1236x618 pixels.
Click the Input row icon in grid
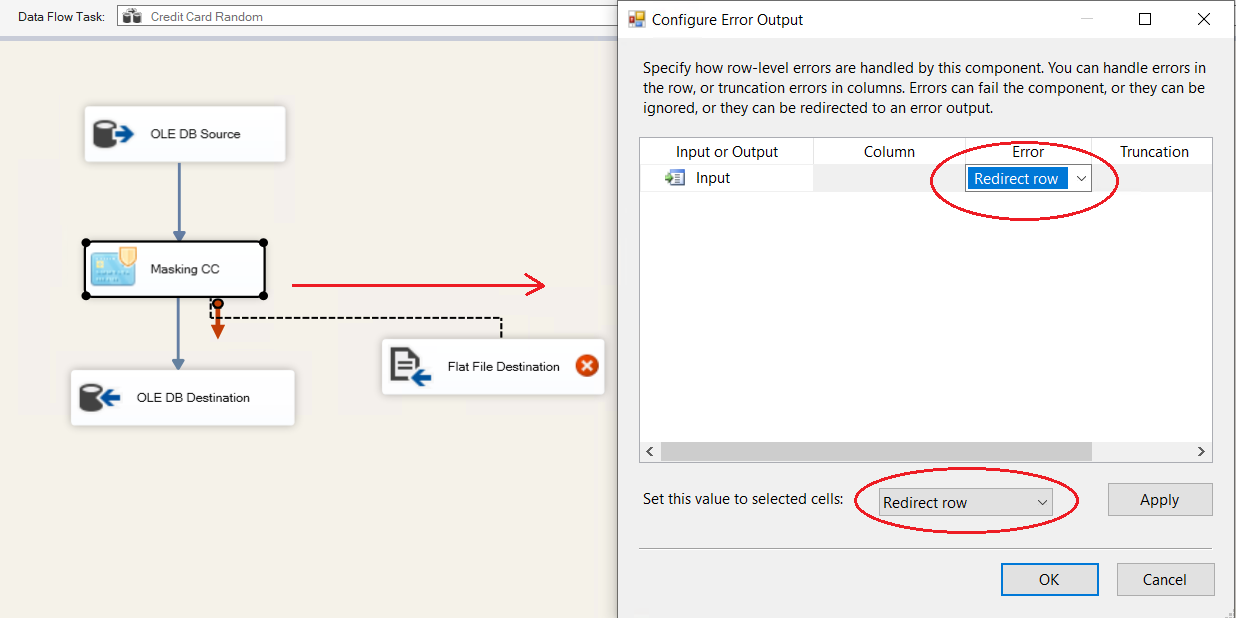(676, 178)
